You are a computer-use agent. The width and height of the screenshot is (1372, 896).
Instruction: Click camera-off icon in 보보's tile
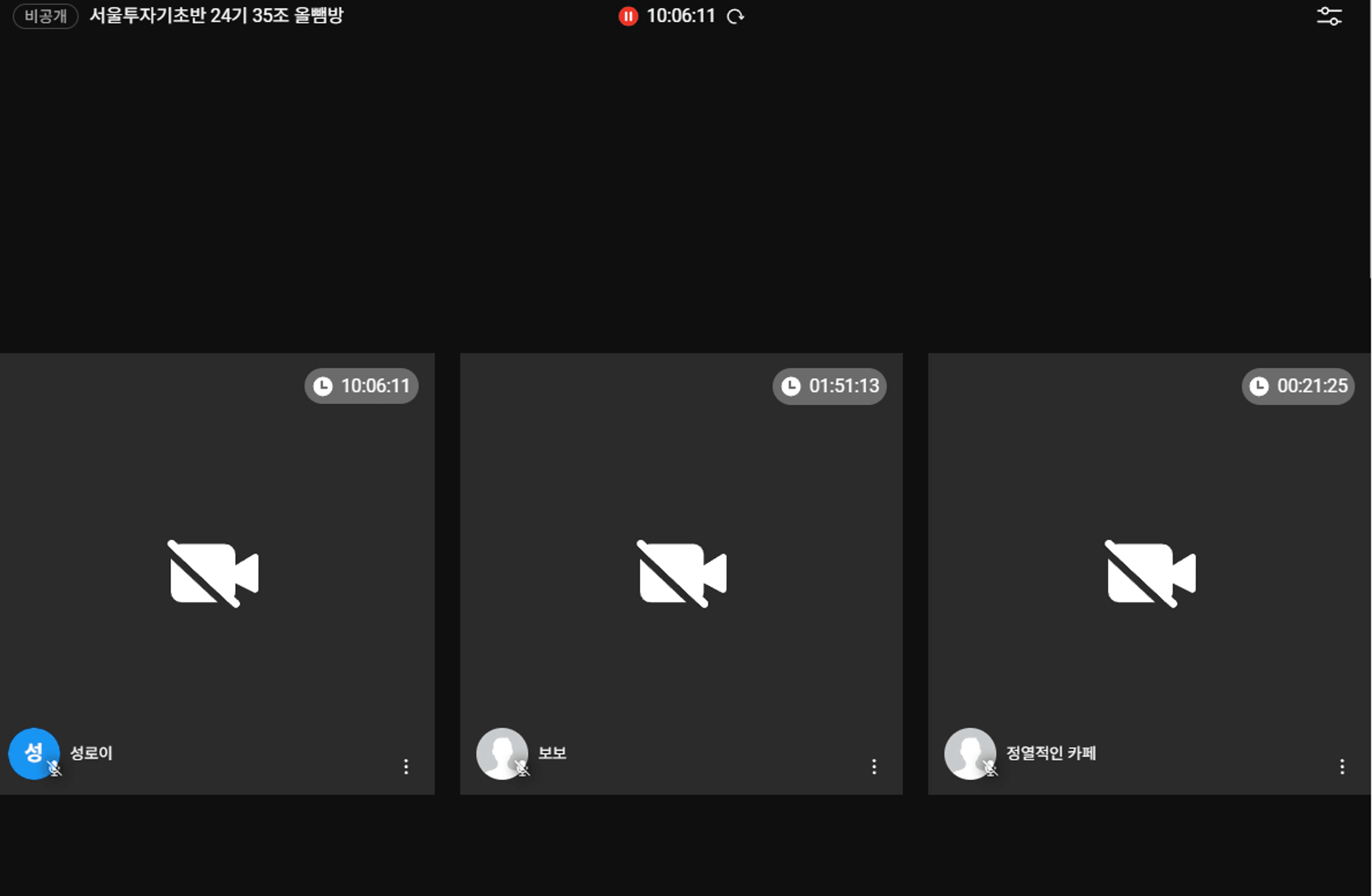click(x=682, y=574)
